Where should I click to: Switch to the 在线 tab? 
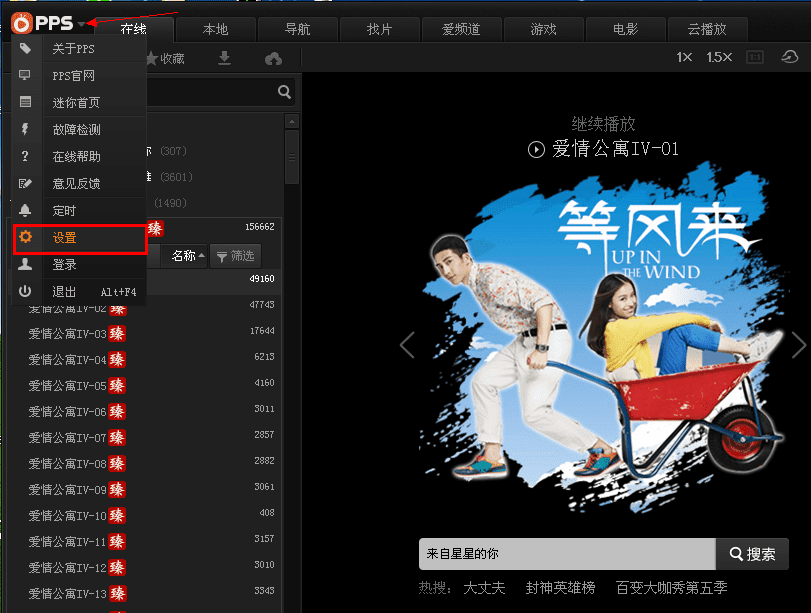pyautogui.click(x=133, y=29)
